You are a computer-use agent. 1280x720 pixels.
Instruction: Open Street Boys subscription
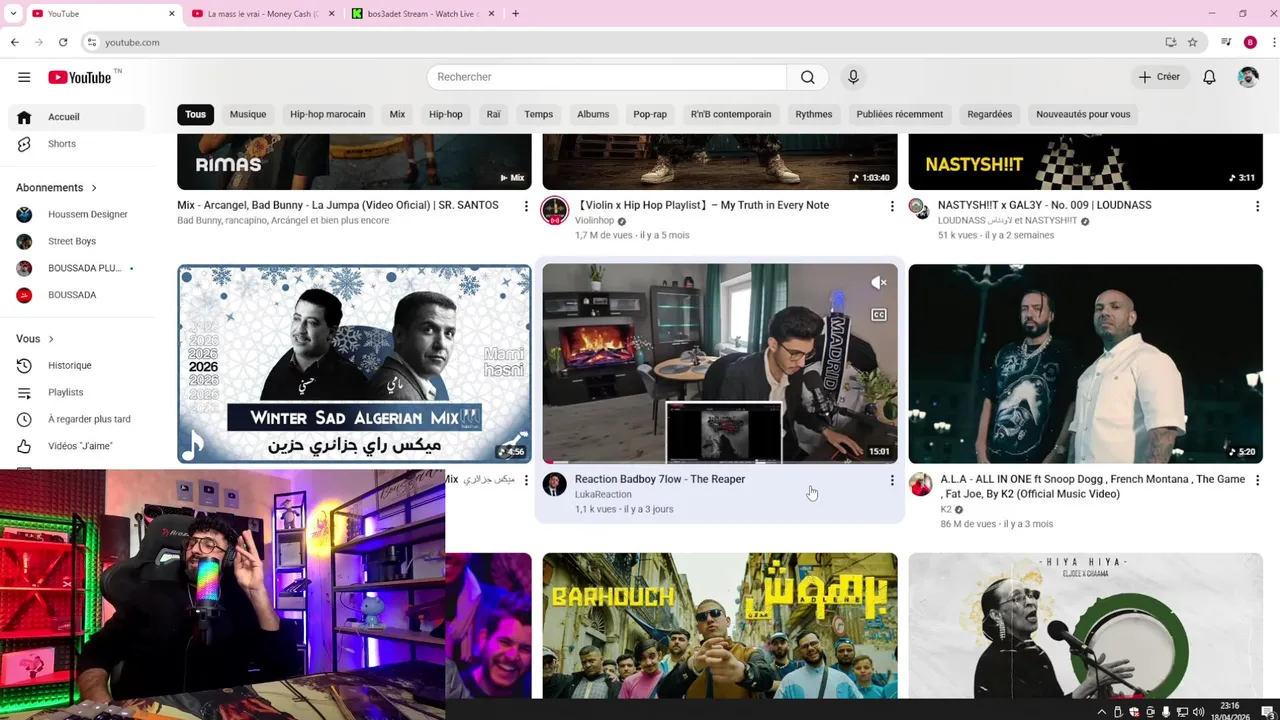coord(76,242)
